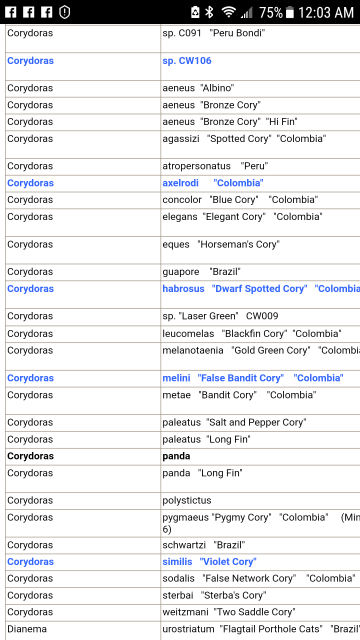Tap the second Facebook notification icon

(29, 12)
